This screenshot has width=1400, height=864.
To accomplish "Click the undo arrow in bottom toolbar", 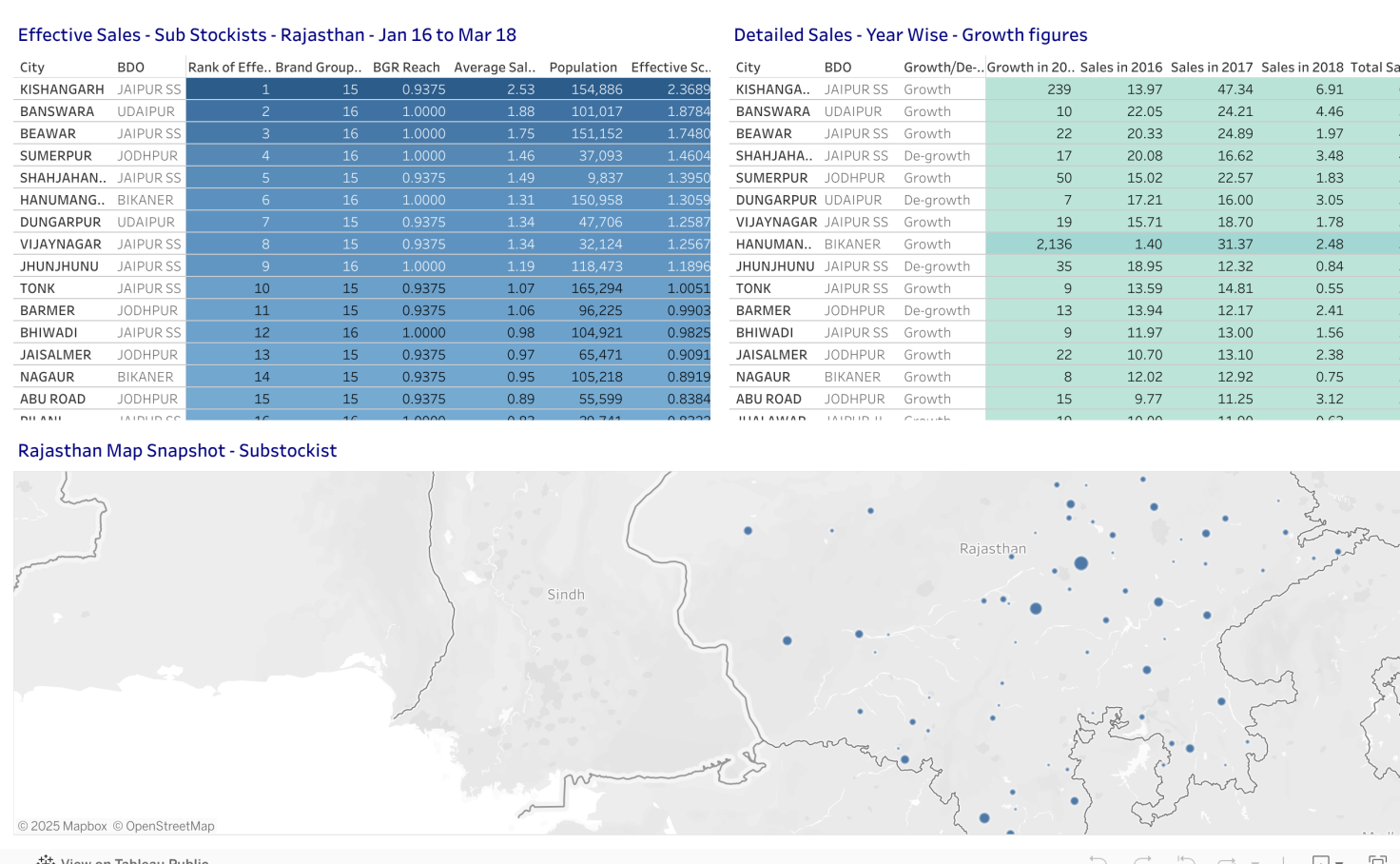I will pyautogui.click(x=1098, y=860).
